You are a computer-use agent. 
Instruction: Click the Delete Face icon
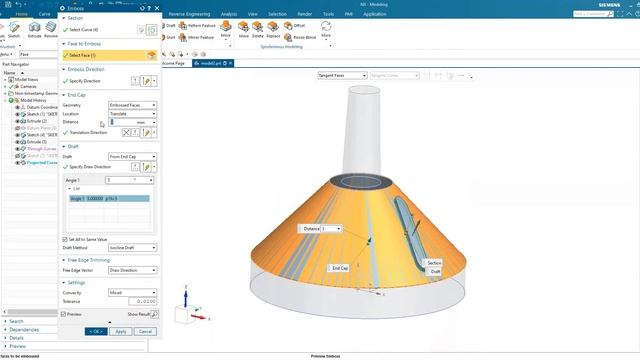tap(258, 27)
